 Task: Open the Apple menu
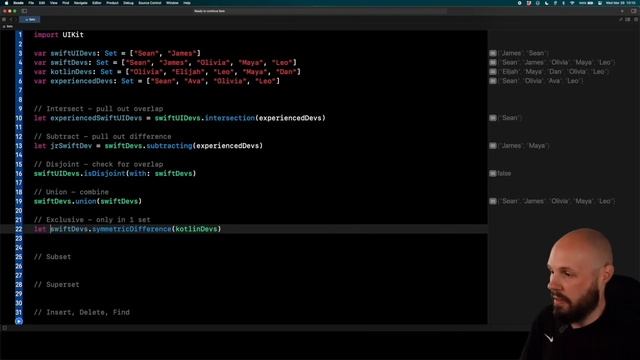coord(6,3)
